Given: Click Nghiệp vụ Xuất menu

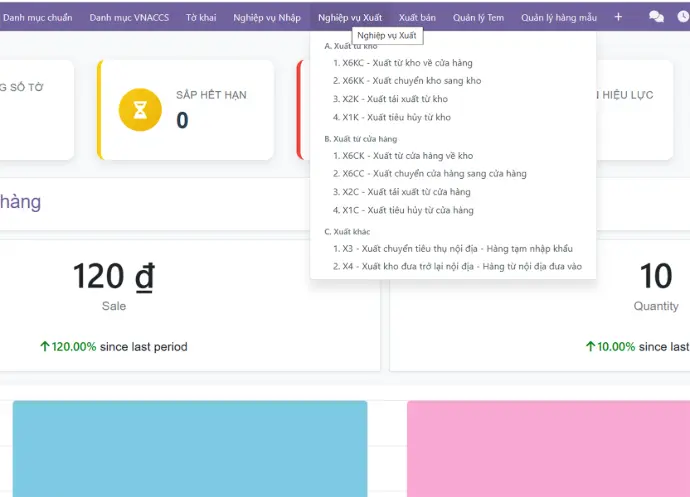Looking at the screenshot, I should (x=350, y=18).
